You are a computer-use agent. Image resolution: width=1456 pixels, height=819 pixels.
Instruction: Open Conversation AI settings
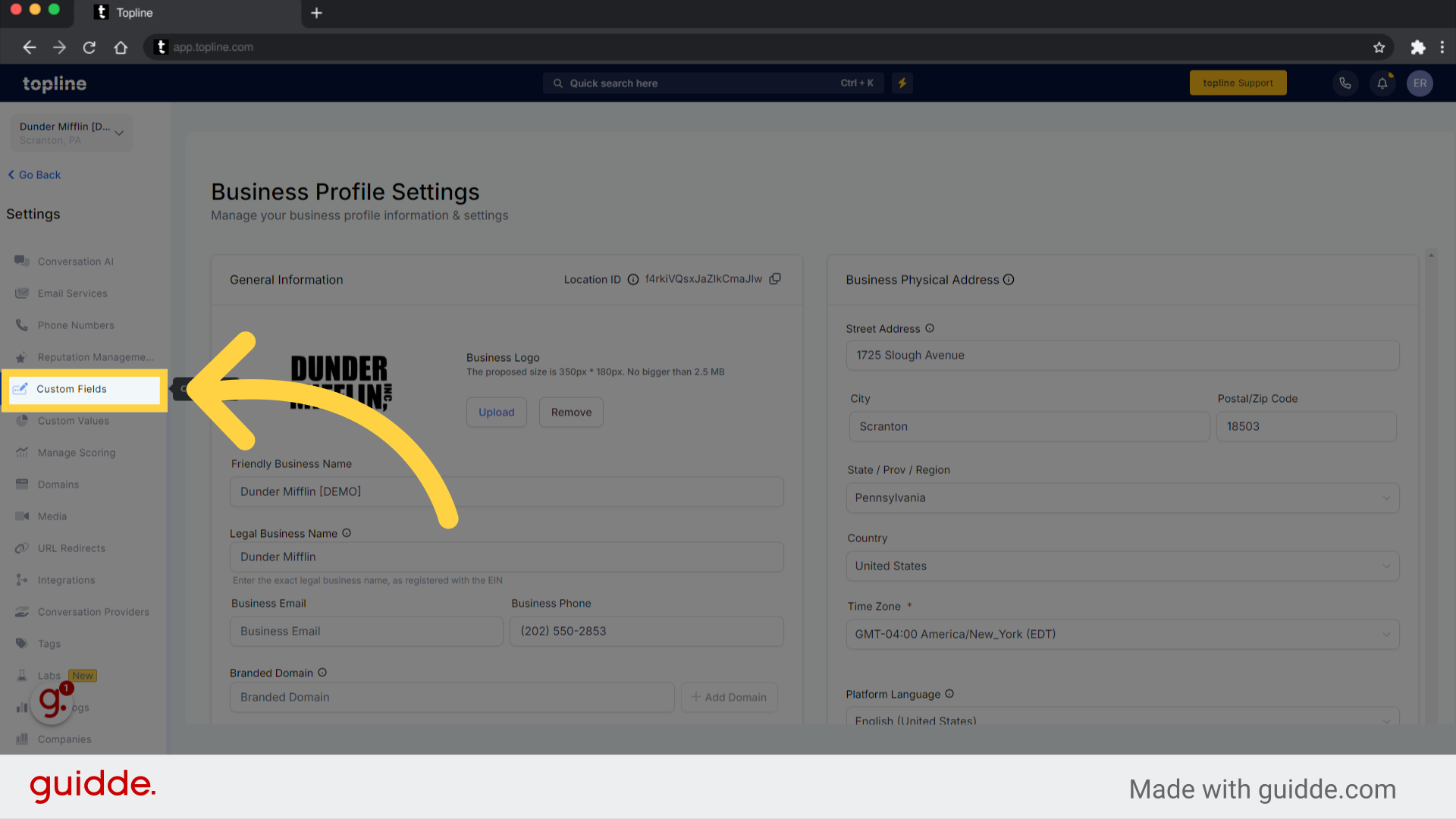tap(75, 262)
